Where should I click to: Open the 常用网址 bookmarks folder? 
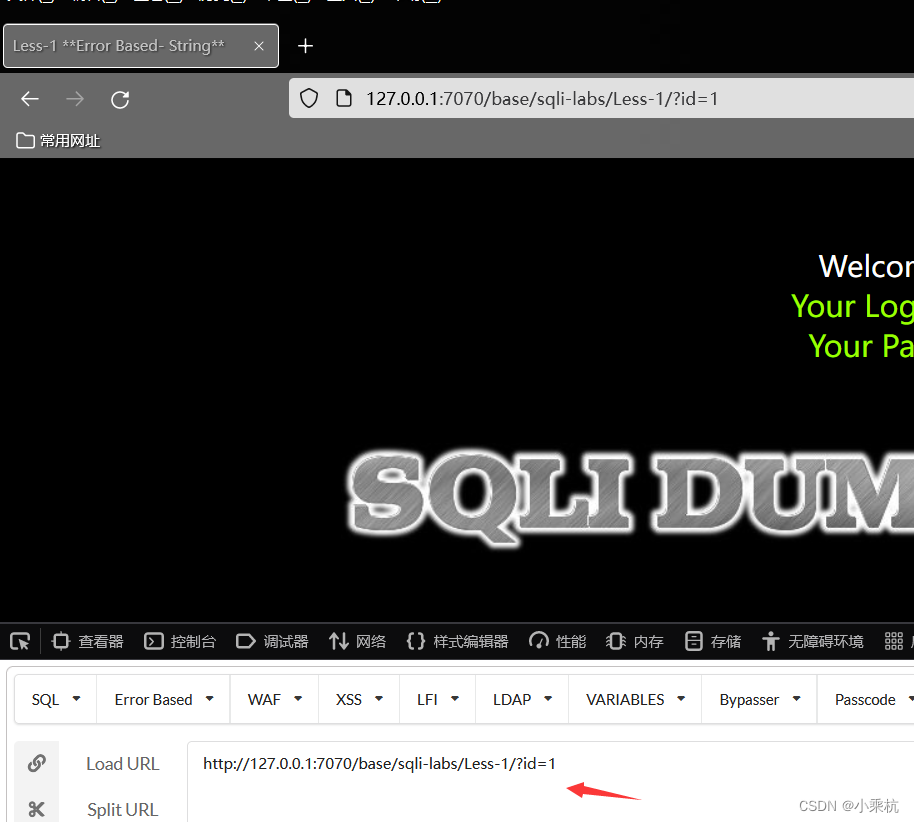[58, 140]
